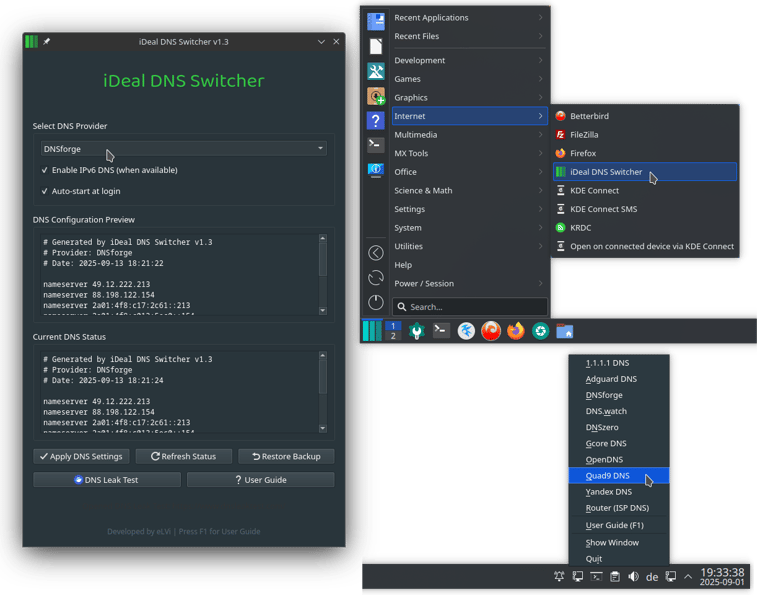The image size is (768, 595).
Task: Click scroll-down arrow in Current DNS Status
Action: tap(322, 428)
